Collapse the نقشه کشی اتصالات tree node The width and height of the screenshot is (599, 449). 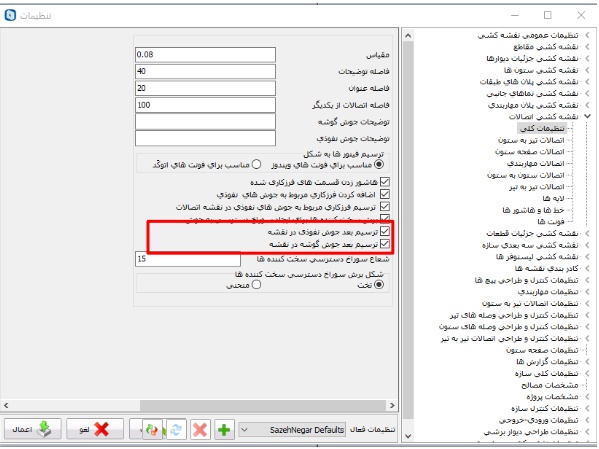588,116
